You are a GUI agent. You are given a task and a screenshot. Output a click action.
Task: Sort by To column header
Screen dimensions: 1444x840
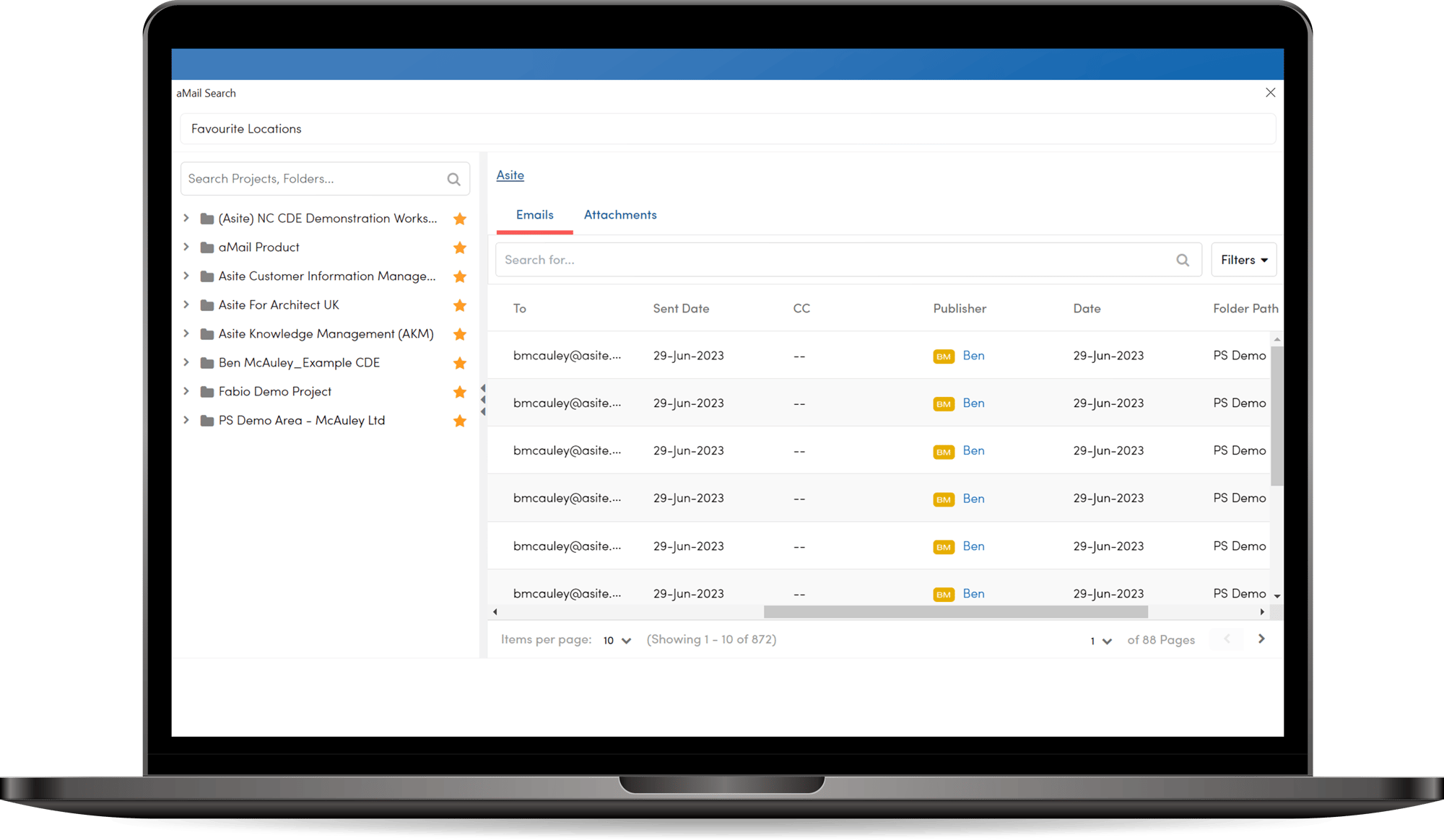[x=520, y=309]
